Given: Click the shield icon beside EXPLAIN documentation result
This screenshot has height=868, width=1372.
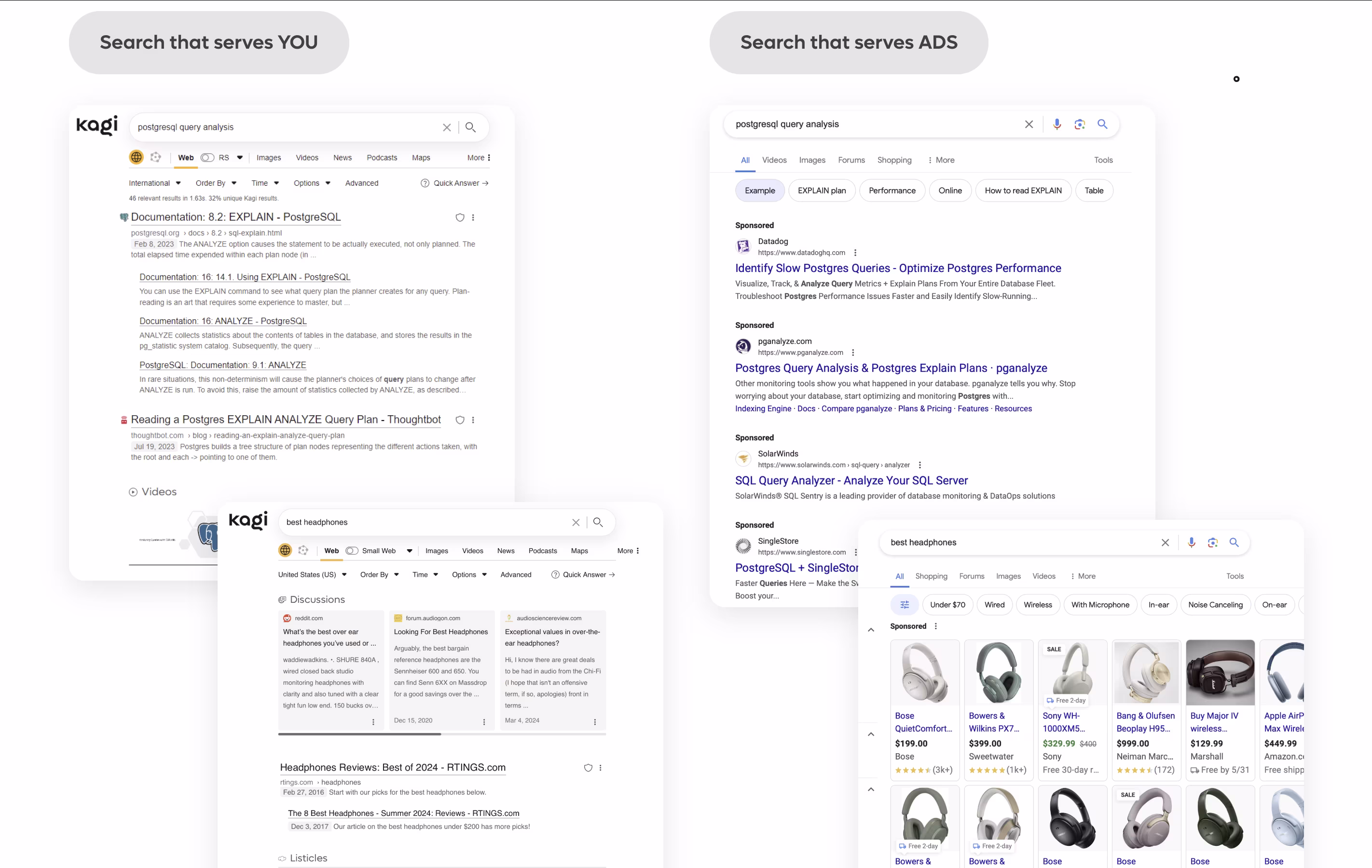Looking at the screenshot, I should [460, 217].
